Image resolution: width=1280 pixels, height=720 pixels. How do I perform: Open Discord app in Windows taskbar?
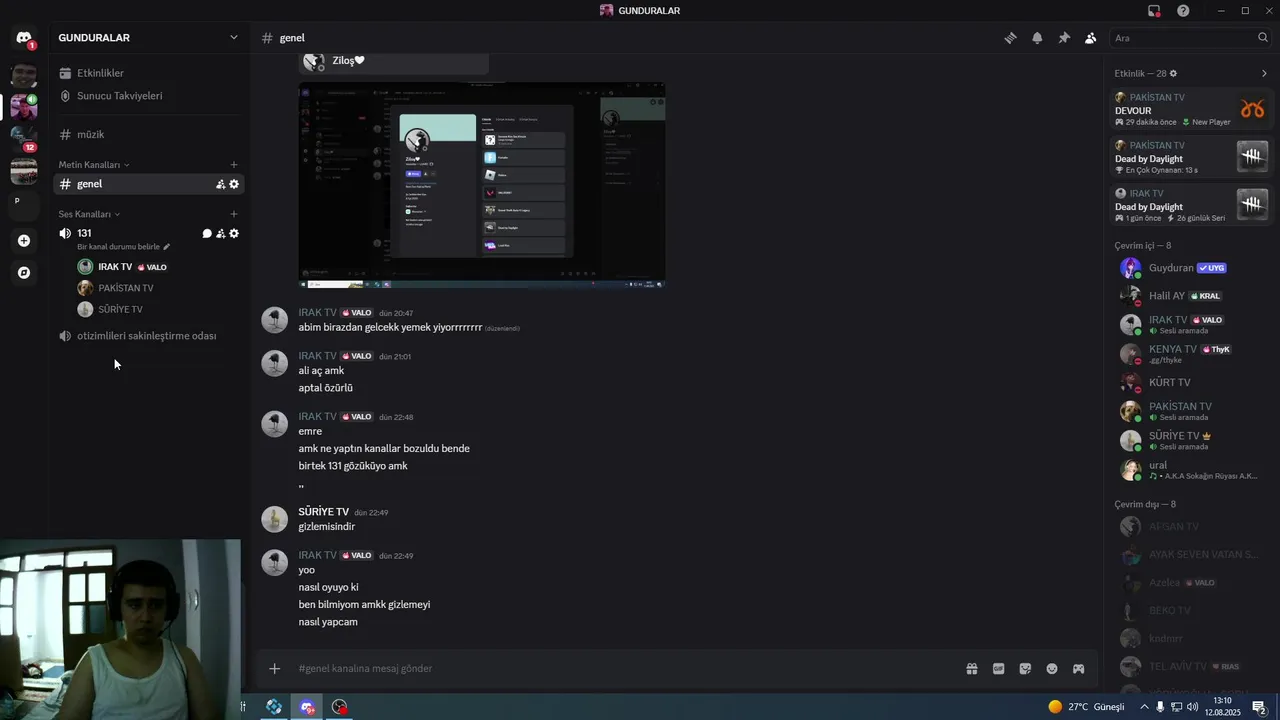click(307, 707)
